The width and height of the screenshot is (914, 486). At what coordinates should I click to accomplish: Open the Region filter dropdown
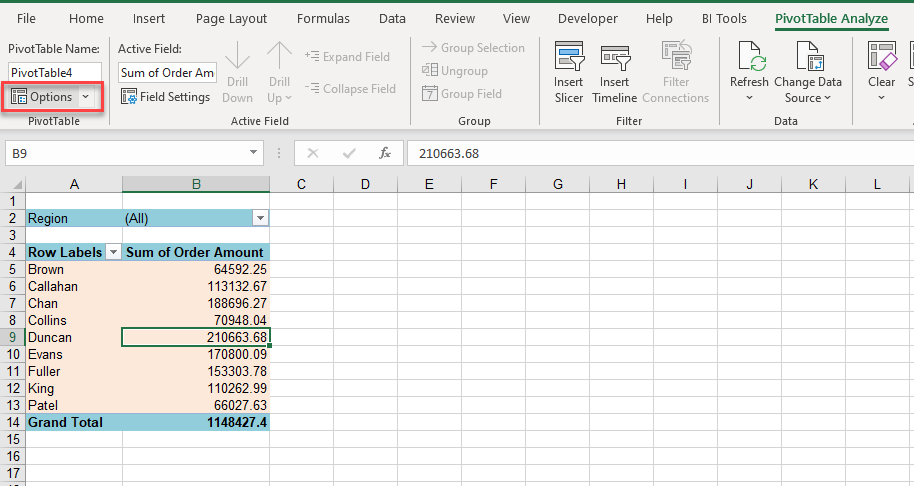(x=260, y=218)
